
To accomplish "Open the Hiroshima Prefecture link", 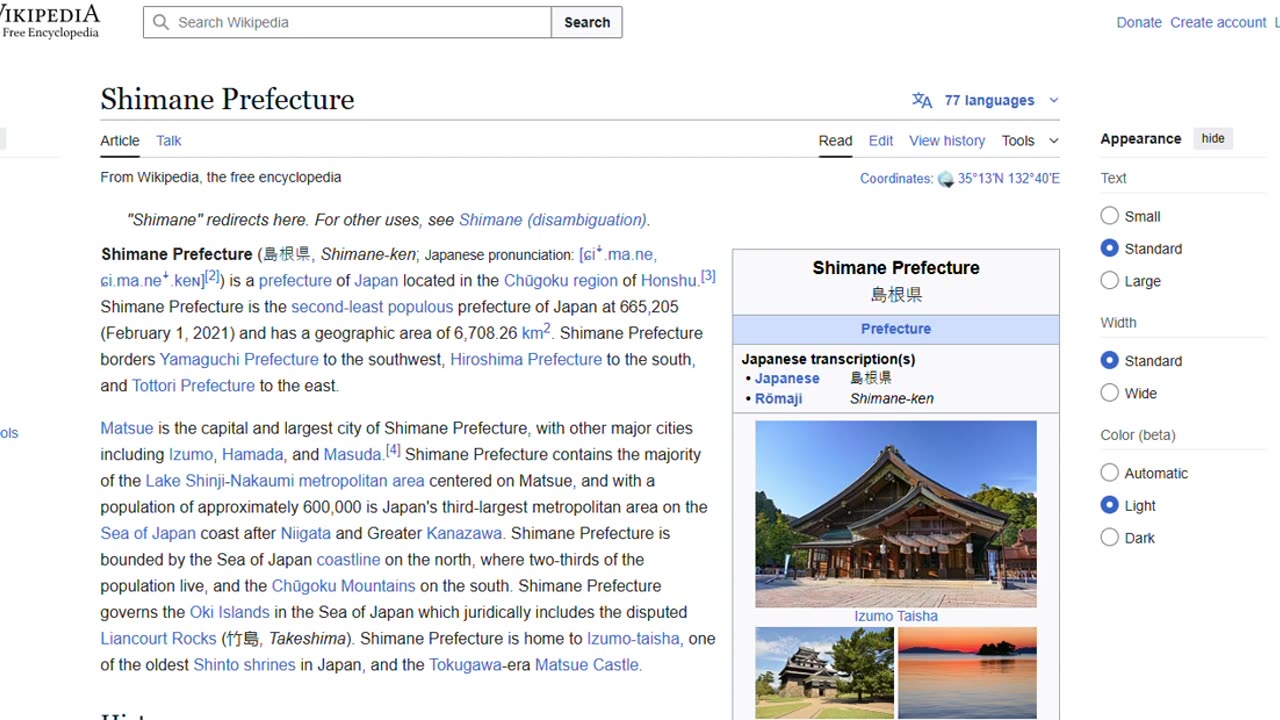I will (526, 359).
